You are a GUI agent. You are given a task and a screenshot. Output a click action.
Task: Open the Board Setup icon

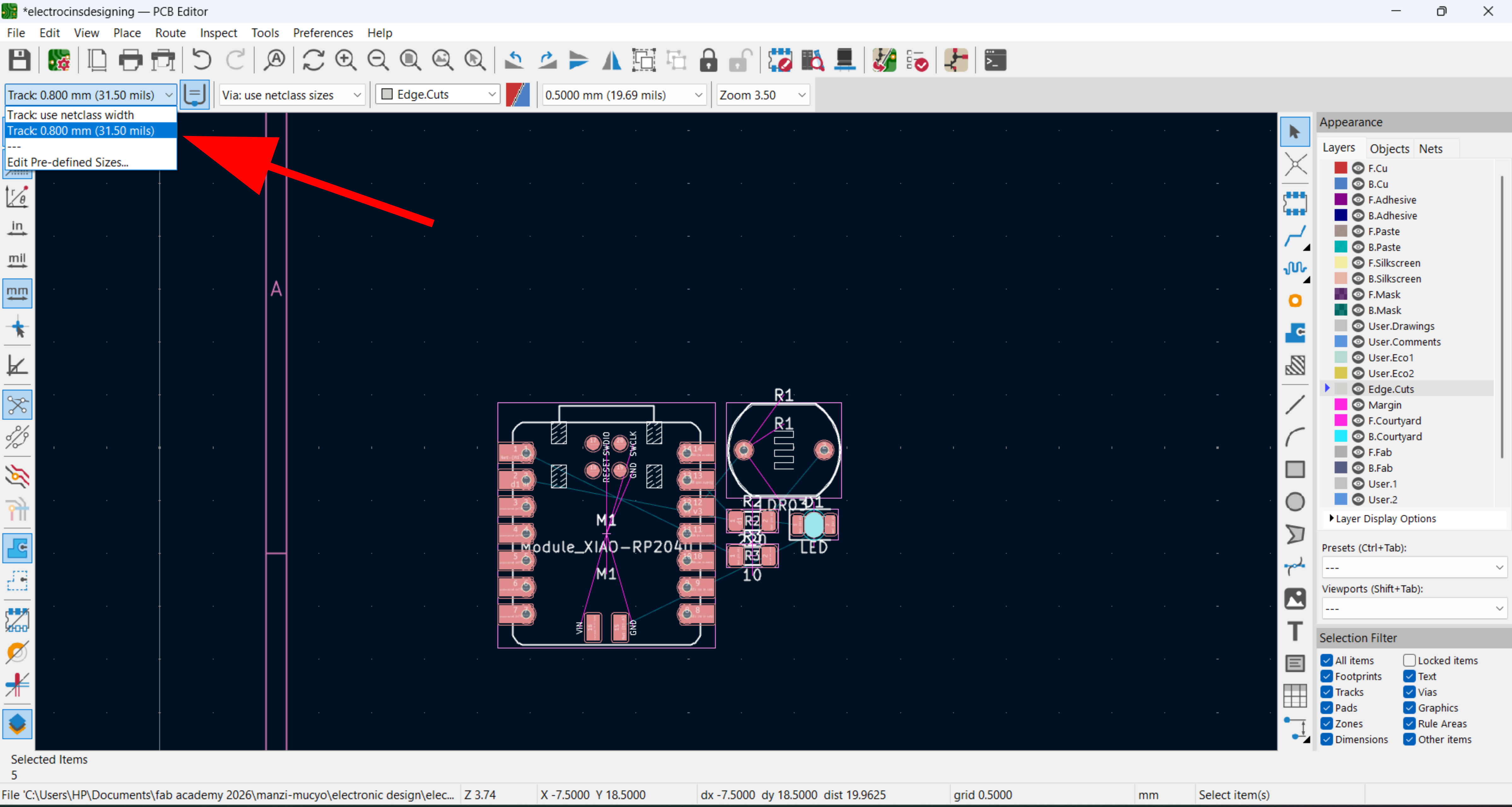pos(59,61)
